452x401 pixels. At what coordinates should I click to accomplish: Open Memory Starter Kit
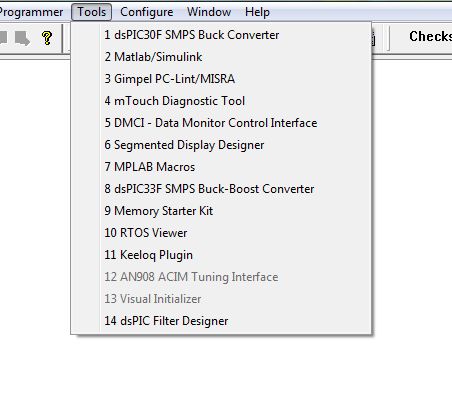[221, 211]
